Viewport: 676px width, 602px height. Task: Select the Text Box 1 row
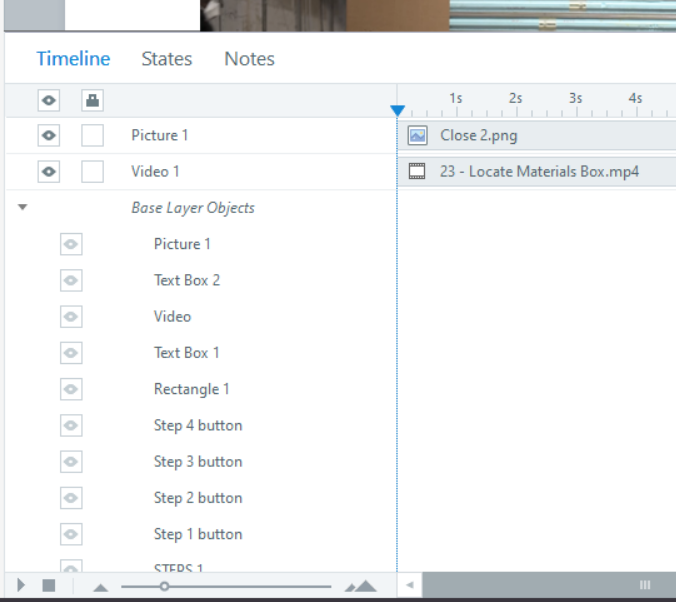point(187,353)
